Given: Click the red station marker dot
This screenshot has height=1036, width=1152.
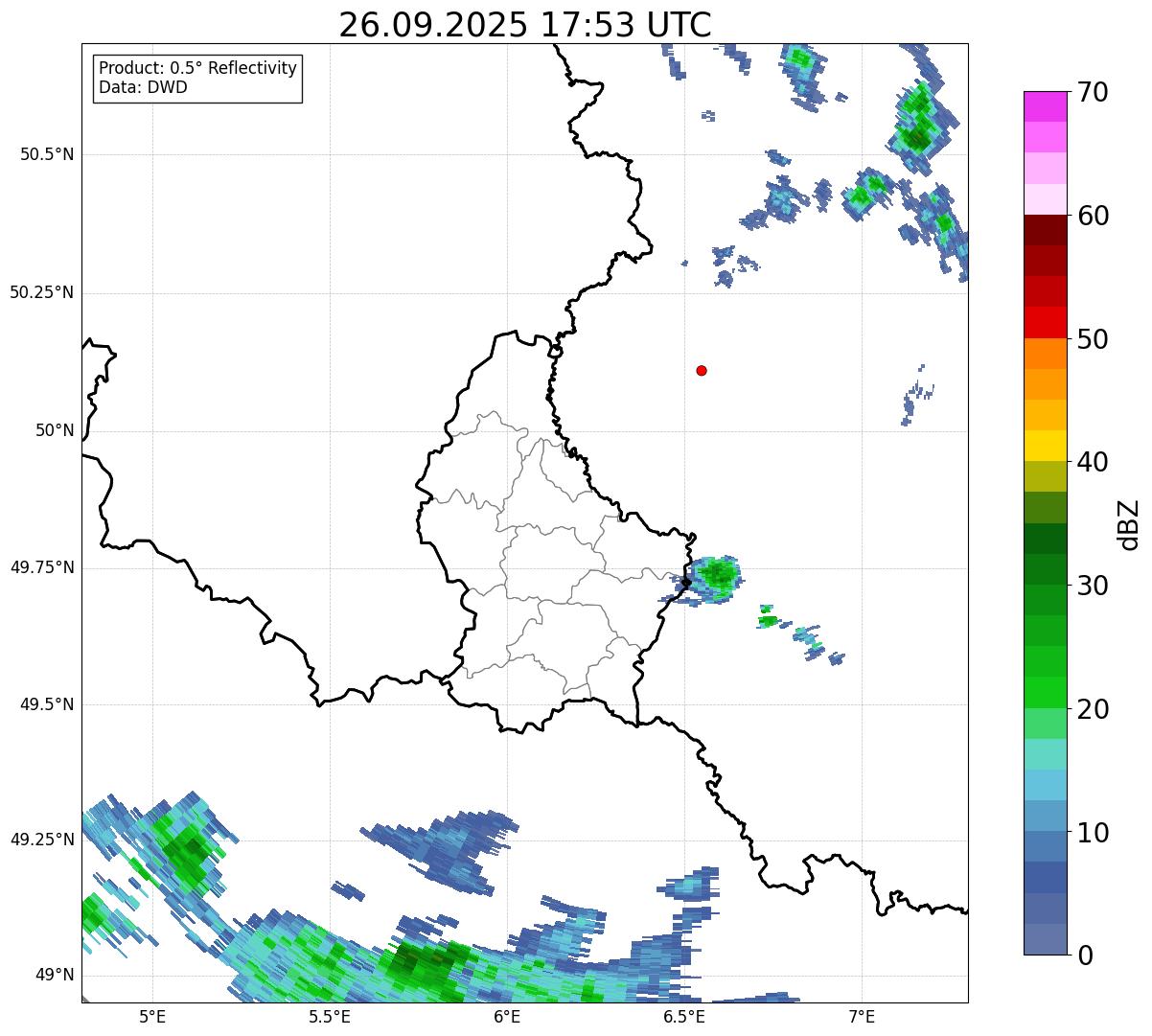Looking at the screenshot, I should click(702, 370).
